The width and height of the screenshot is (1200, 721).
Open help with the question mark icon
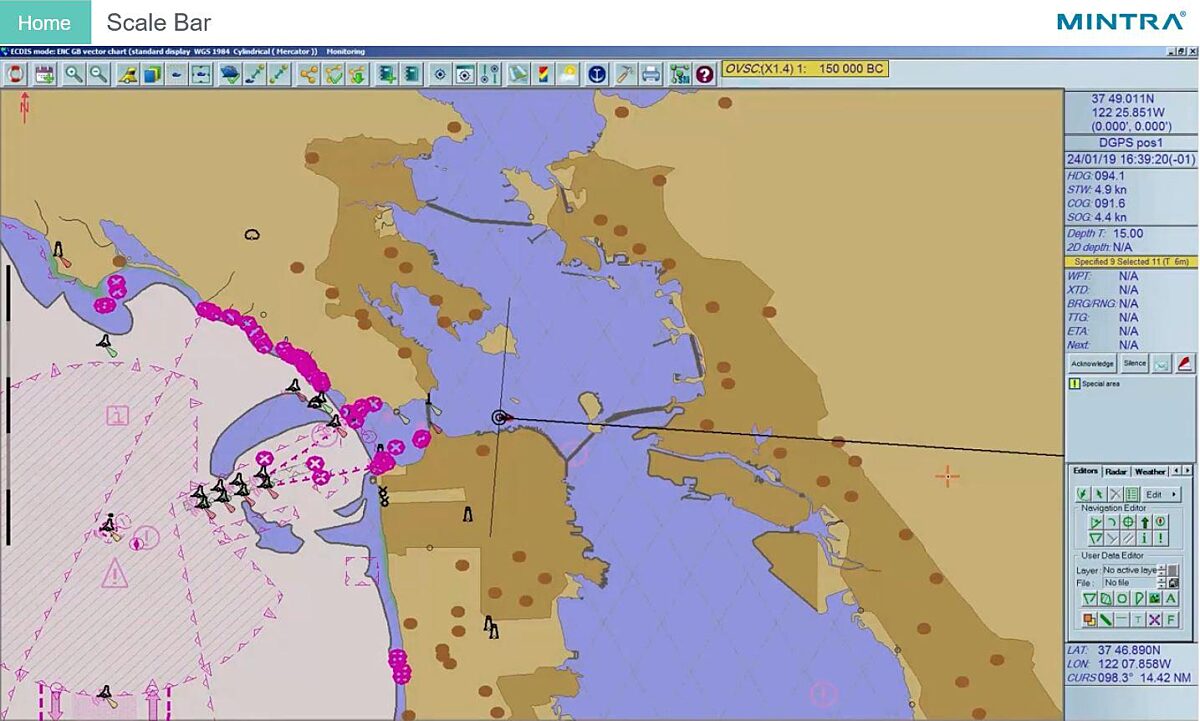pyautogui.click(x=705, y=74)
